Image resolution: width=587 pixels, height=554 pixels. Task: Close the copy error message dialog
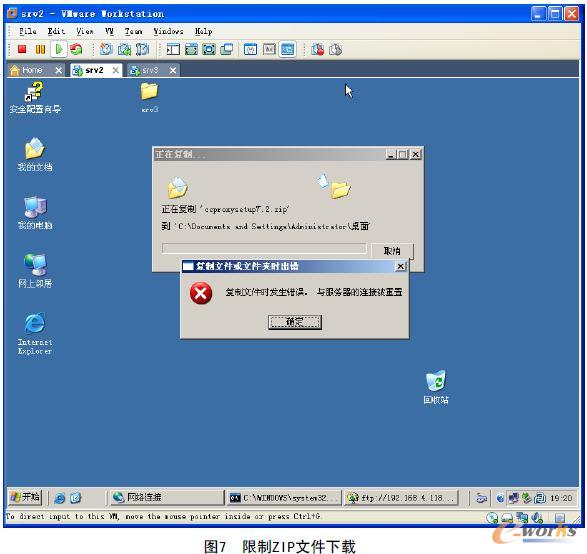(x=400, y=266)
